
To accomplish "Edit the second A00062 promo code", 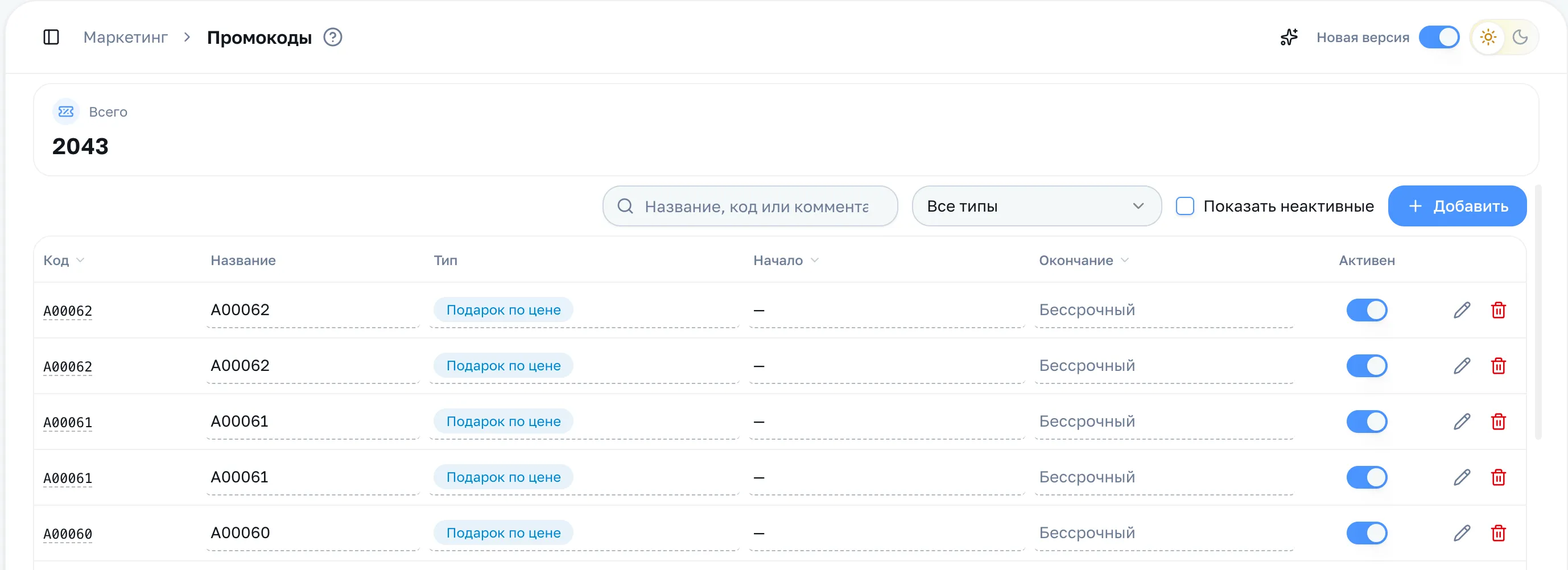I will pos(1462,366).
